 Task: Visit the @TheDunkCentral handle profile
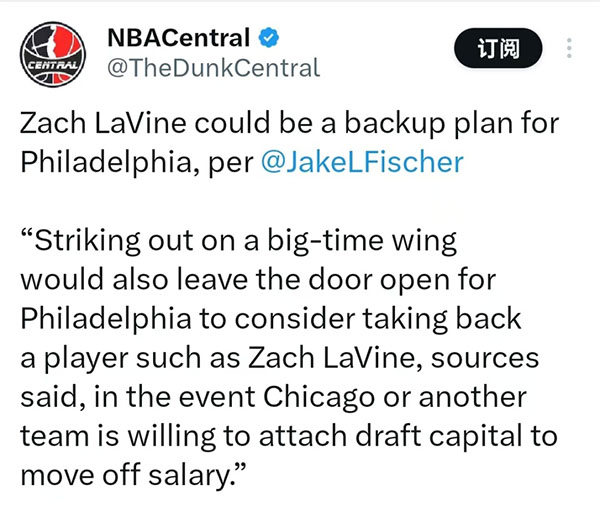214,68
